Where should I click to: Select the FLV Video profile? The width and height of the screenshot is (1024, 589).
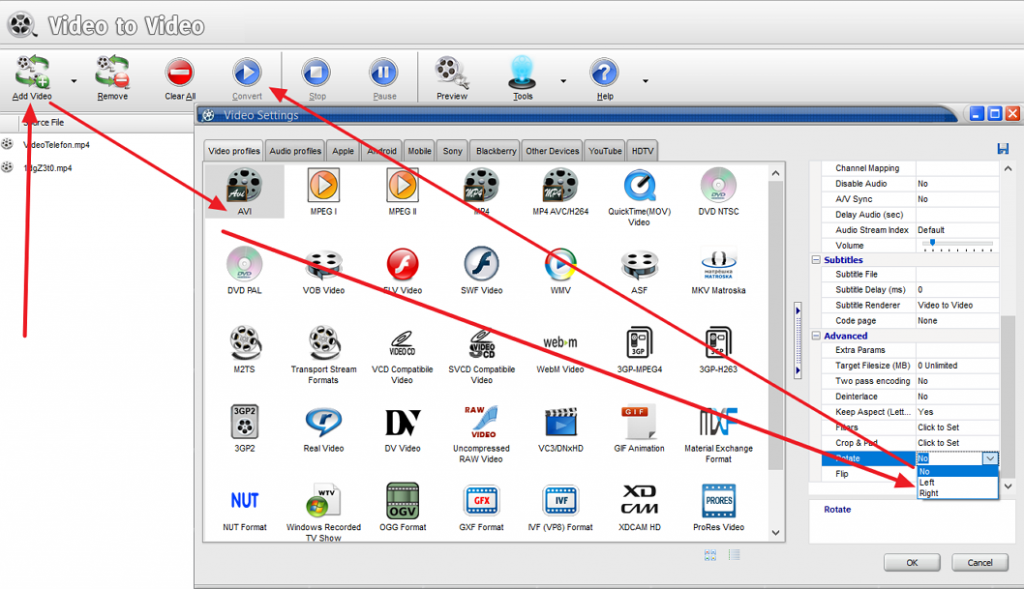pyautogui.click(x=402, y=270)
